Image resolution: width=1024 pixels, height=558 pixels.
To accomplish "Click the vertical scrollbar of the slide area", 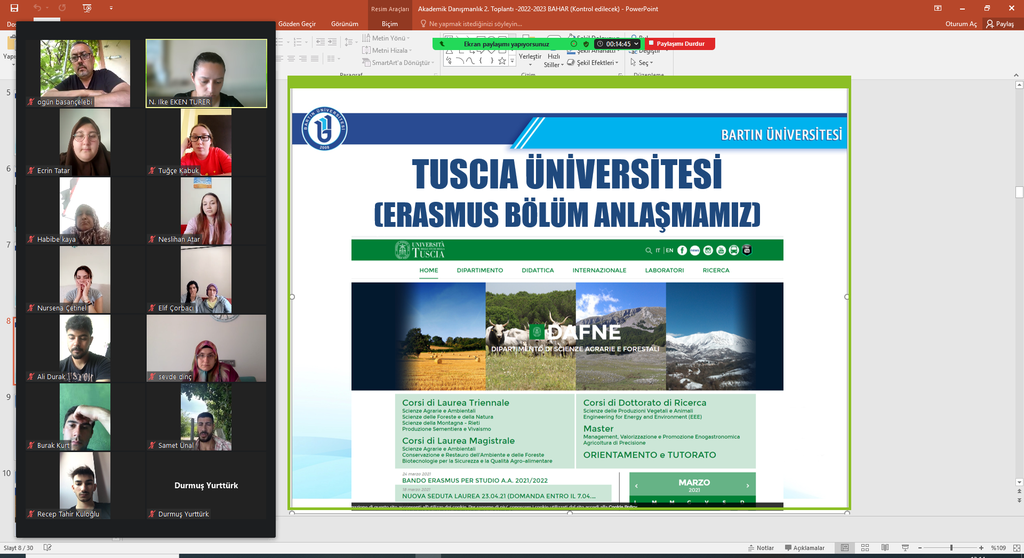I will pyautogui.click(x=1019, y=284).
